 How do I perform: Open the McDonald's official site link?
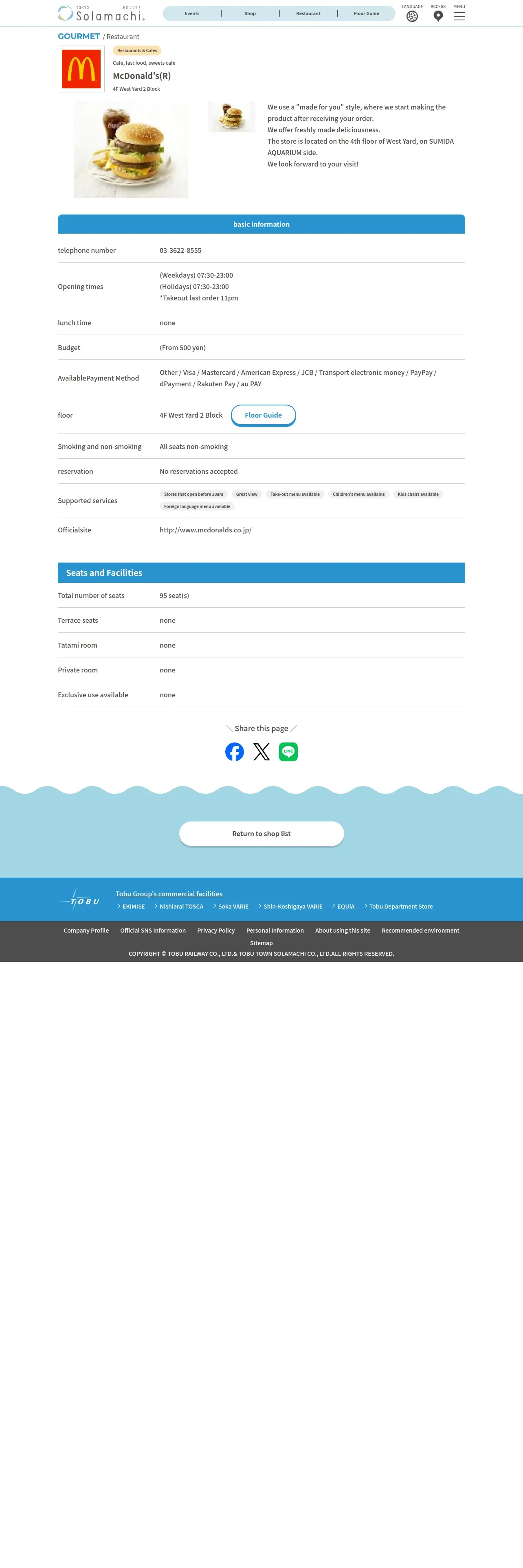[x=205, y=530]
